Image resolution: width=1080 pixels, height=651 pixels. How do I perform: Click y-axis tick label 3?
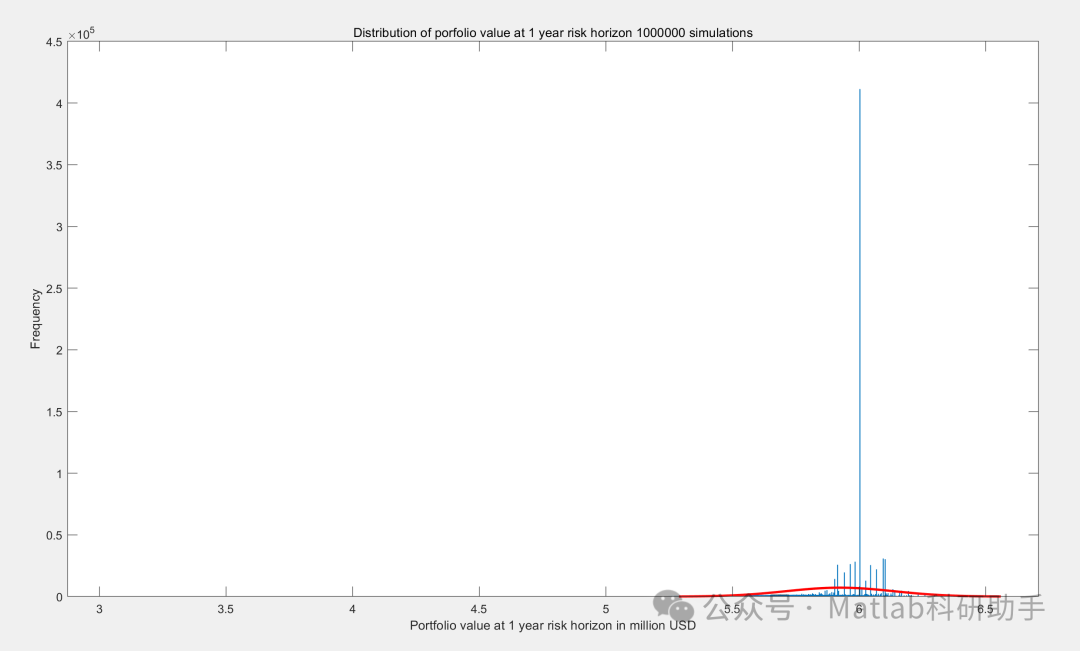(59, 227)
